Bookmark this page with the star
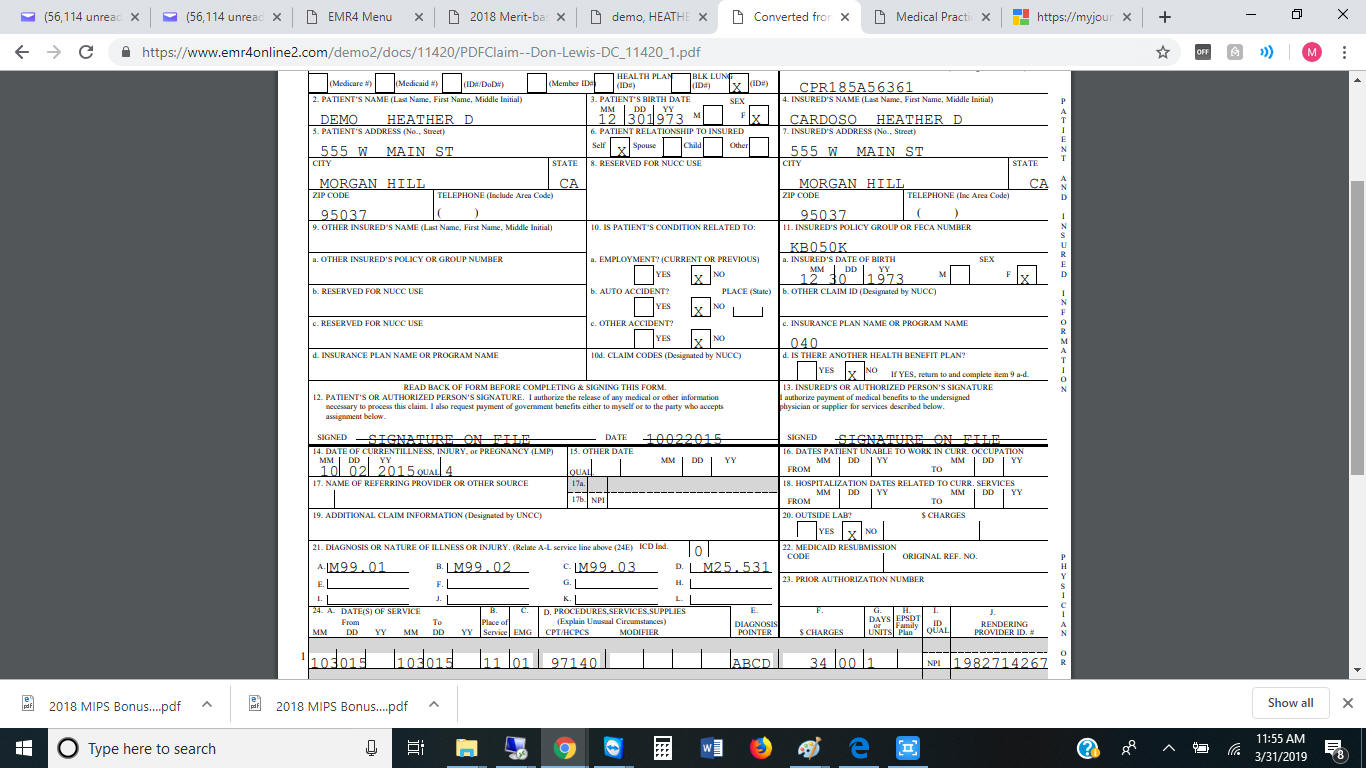Viewport: 1366px width, 768px height. coord(1162,52)
